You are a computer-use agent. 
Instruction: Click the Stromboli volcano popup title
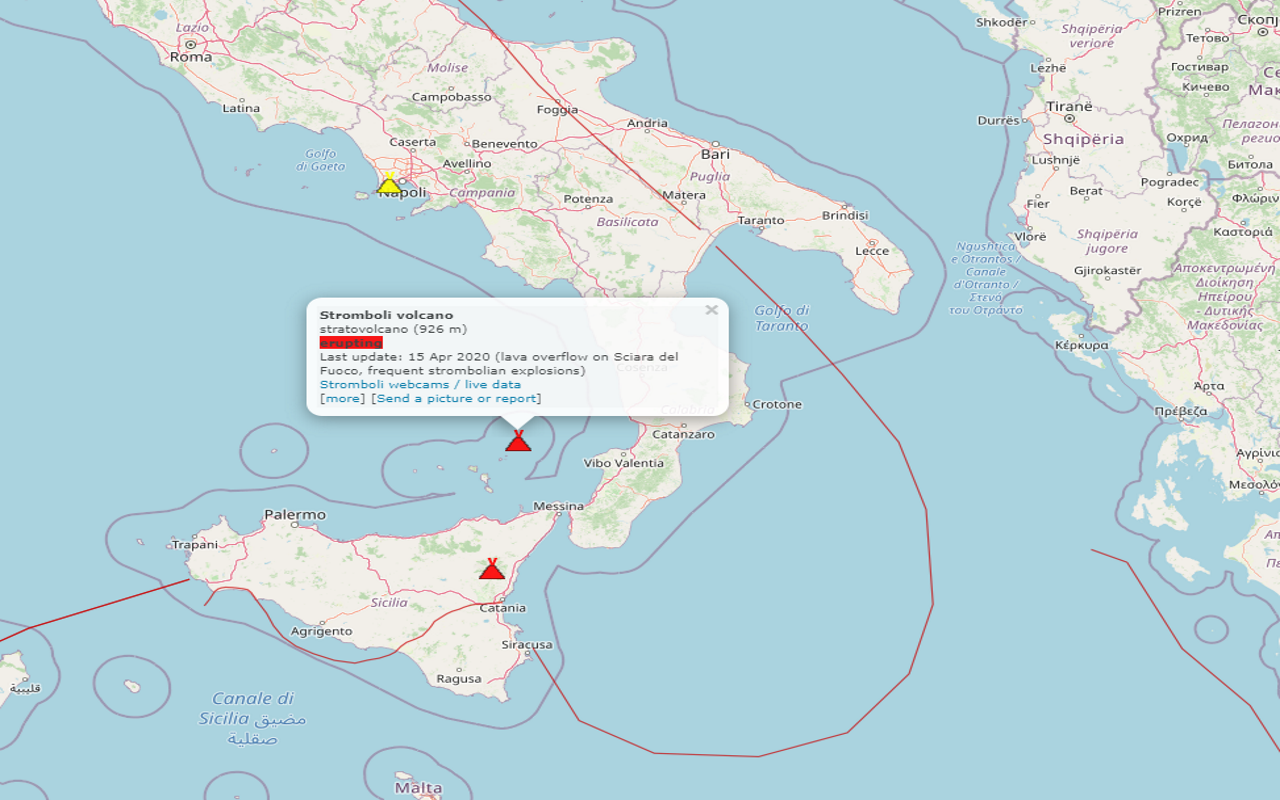coord(386,315)
